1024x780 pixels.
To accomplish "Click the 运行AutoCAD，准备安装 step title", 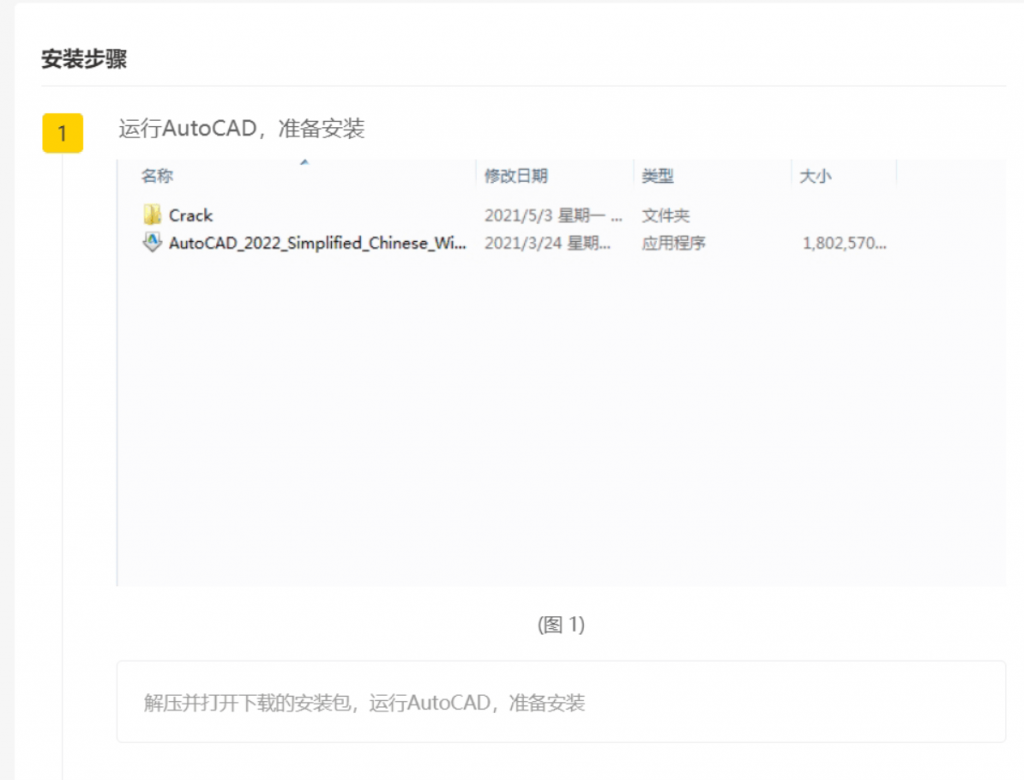I will (241, 129).
